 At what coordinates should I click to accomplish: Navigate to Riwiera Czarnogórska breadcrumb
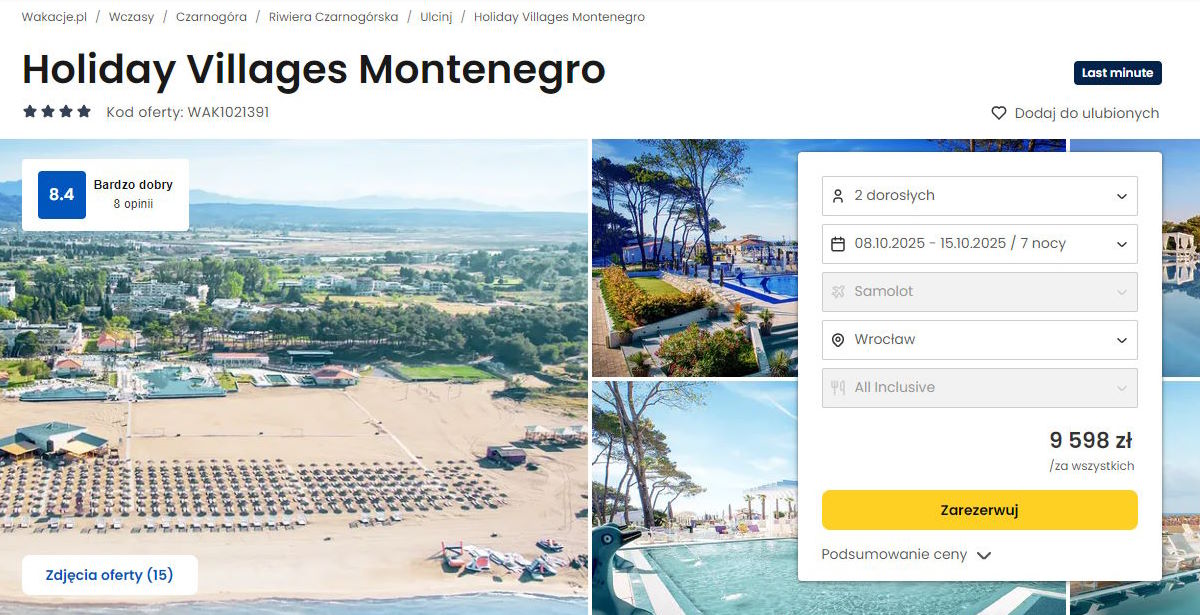[333, 17]
